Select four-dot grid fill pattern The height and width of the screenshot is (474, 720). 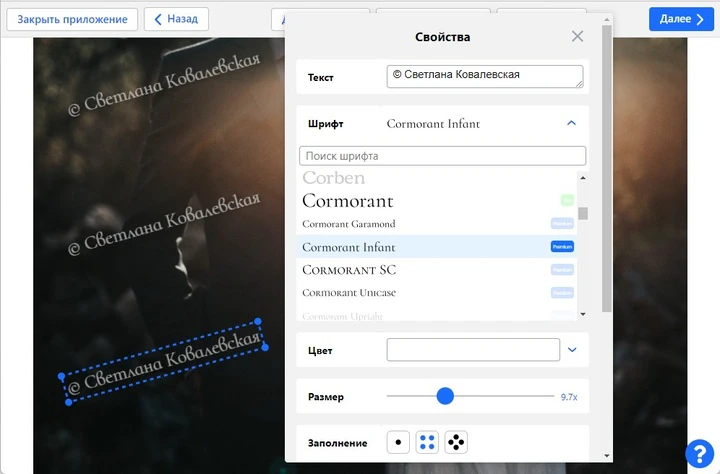(427, 442)
